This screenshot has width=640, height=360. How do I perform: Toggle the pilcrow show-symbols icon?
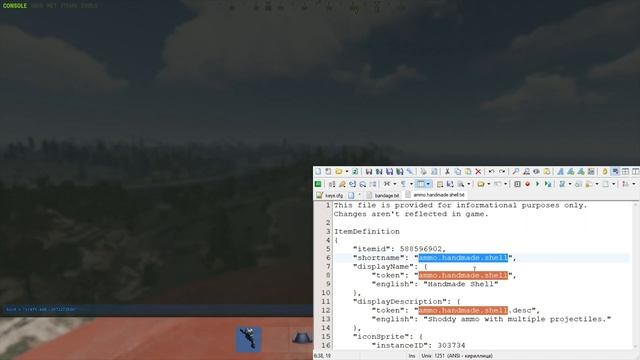click(403, 184)
